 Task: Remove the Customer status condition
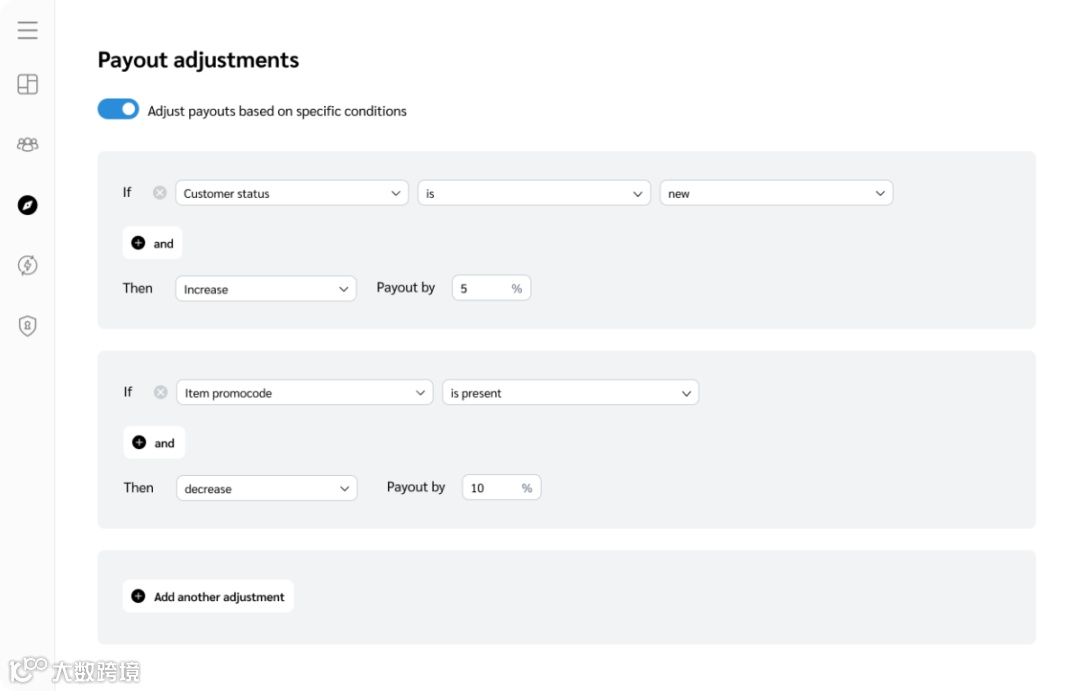tap(160, 193)
